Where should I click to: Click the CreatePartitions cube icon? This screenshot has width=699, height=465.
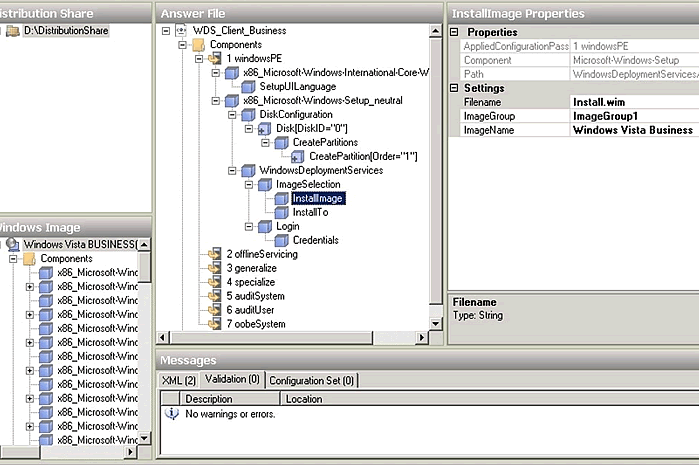(281, 142)
